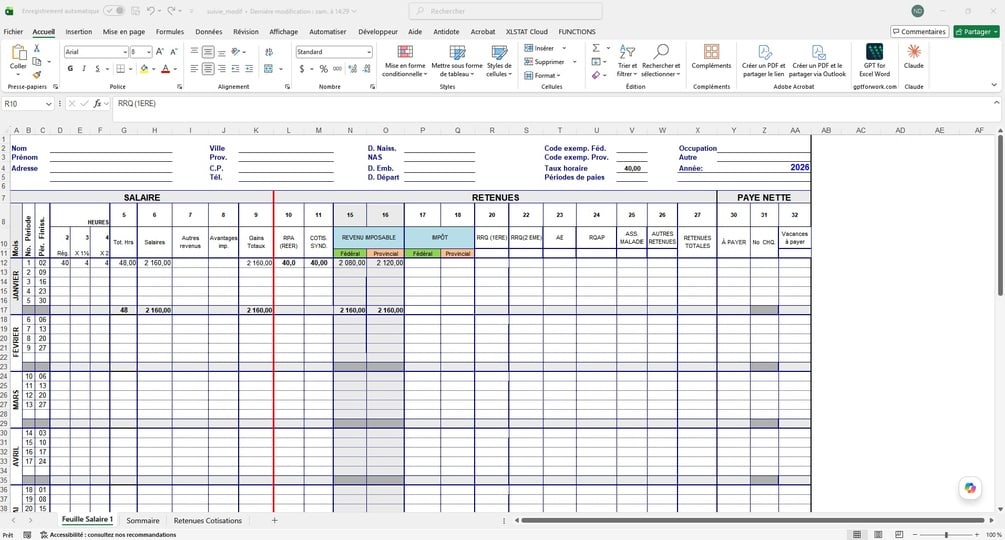Open the Standard number format dropdown
1005x540 pixels.
[369, 52]
